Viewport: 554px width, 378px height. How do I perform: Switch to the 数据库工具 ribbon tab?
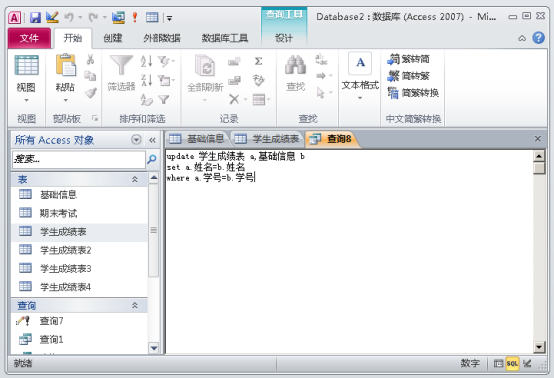coord(225,38)
